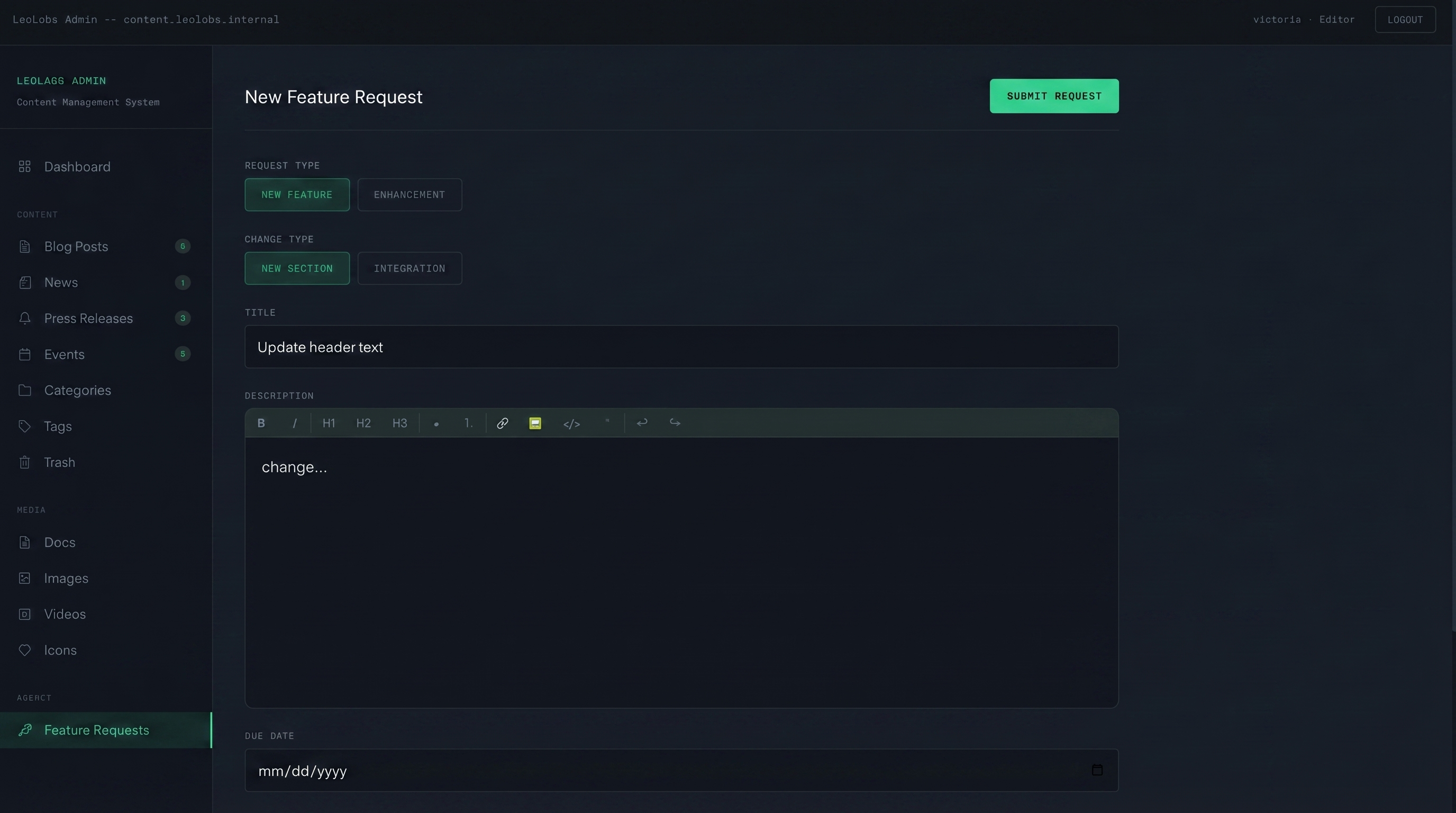Click the Blog Posts document icon
This screenshot has height=813, width=1456.
[24, 247]
